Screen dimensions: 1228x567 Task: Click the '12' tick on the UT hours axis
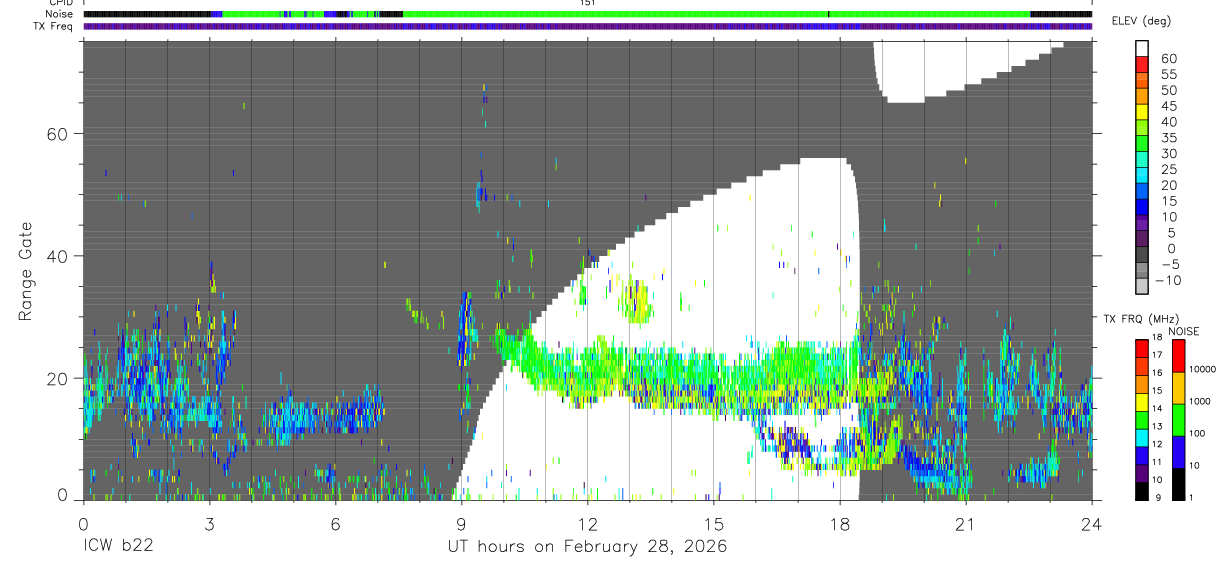point(587,523)
